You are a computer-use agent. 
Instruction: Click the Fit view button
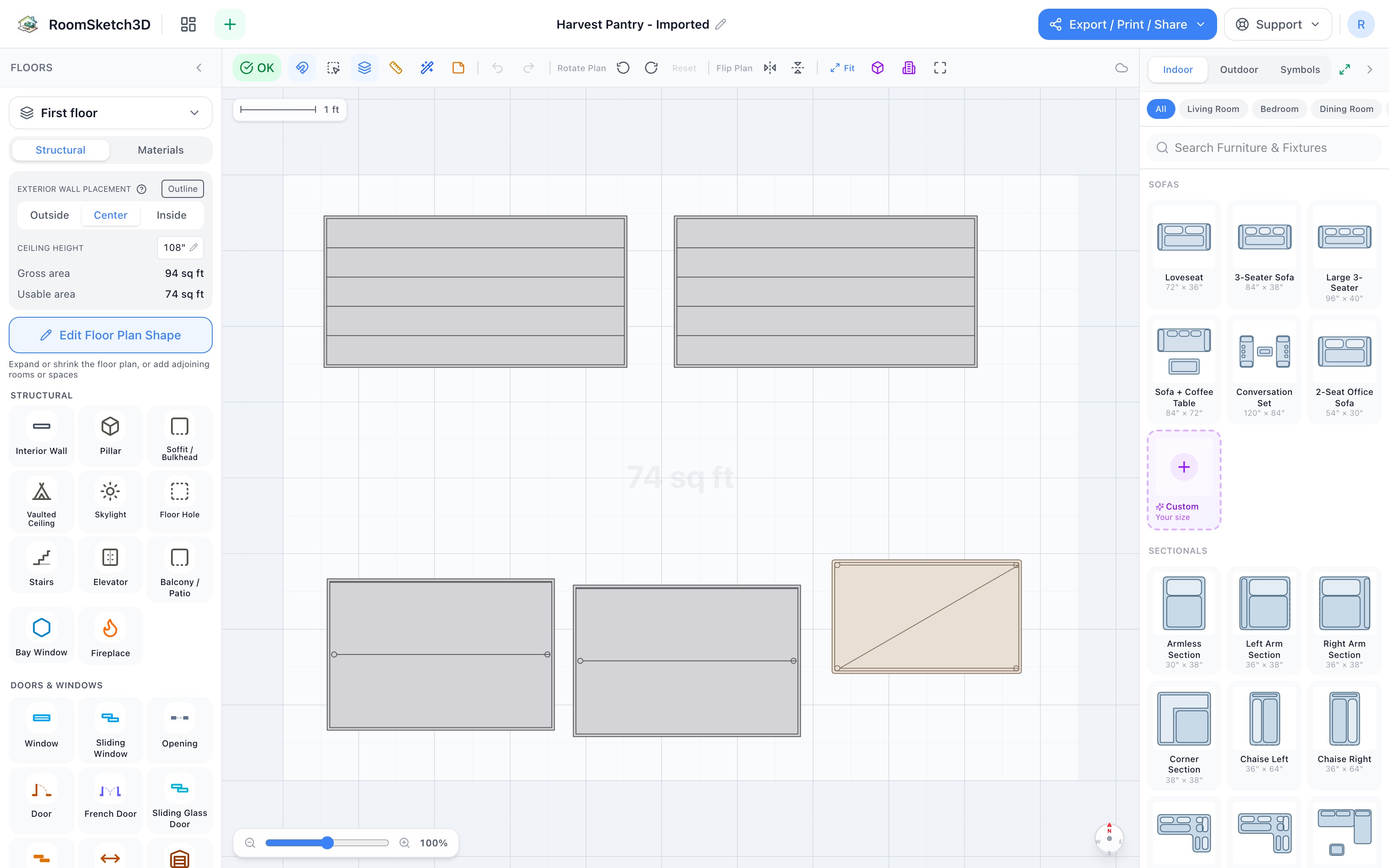(x=842, y=68)
